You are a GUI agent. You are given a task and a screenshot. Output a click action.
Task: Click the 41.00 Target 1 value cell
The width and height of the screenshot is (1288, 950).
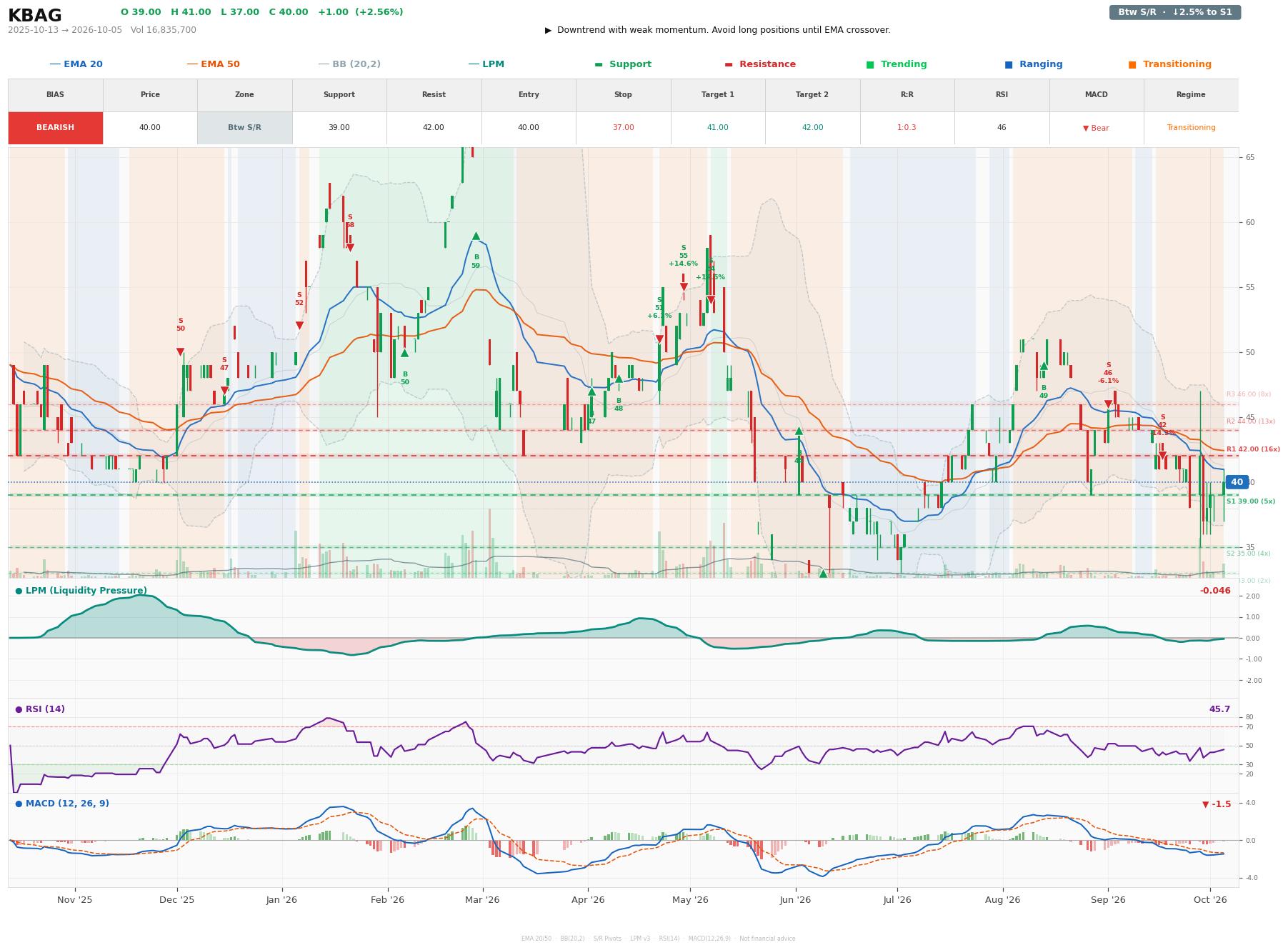tap(718, 128)
